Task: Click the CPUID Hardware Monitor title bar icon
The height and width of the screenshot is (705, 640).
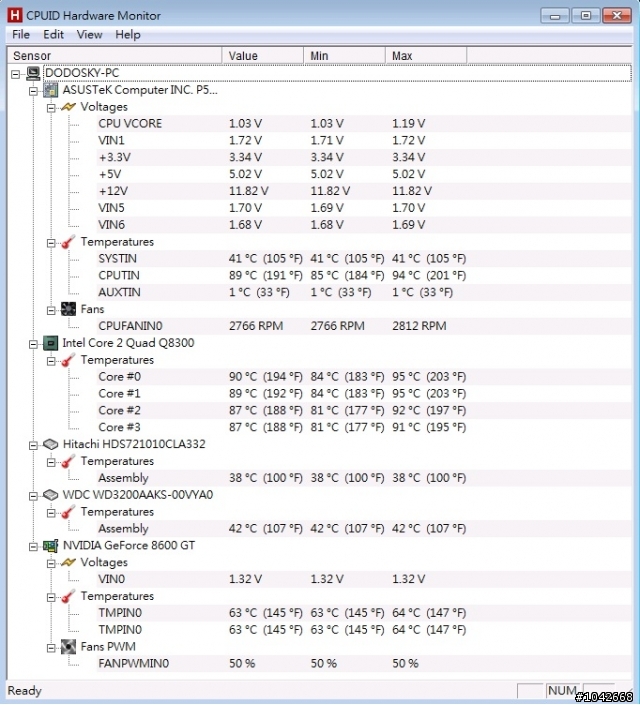Action: click(15, 15)
